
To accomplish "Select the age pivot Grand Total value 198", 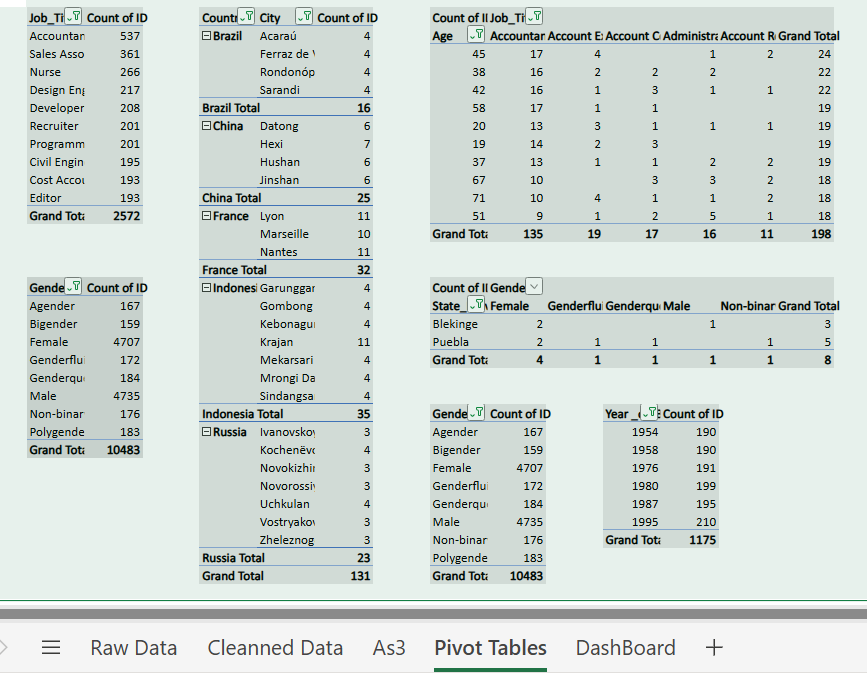I will pos(805,234).
